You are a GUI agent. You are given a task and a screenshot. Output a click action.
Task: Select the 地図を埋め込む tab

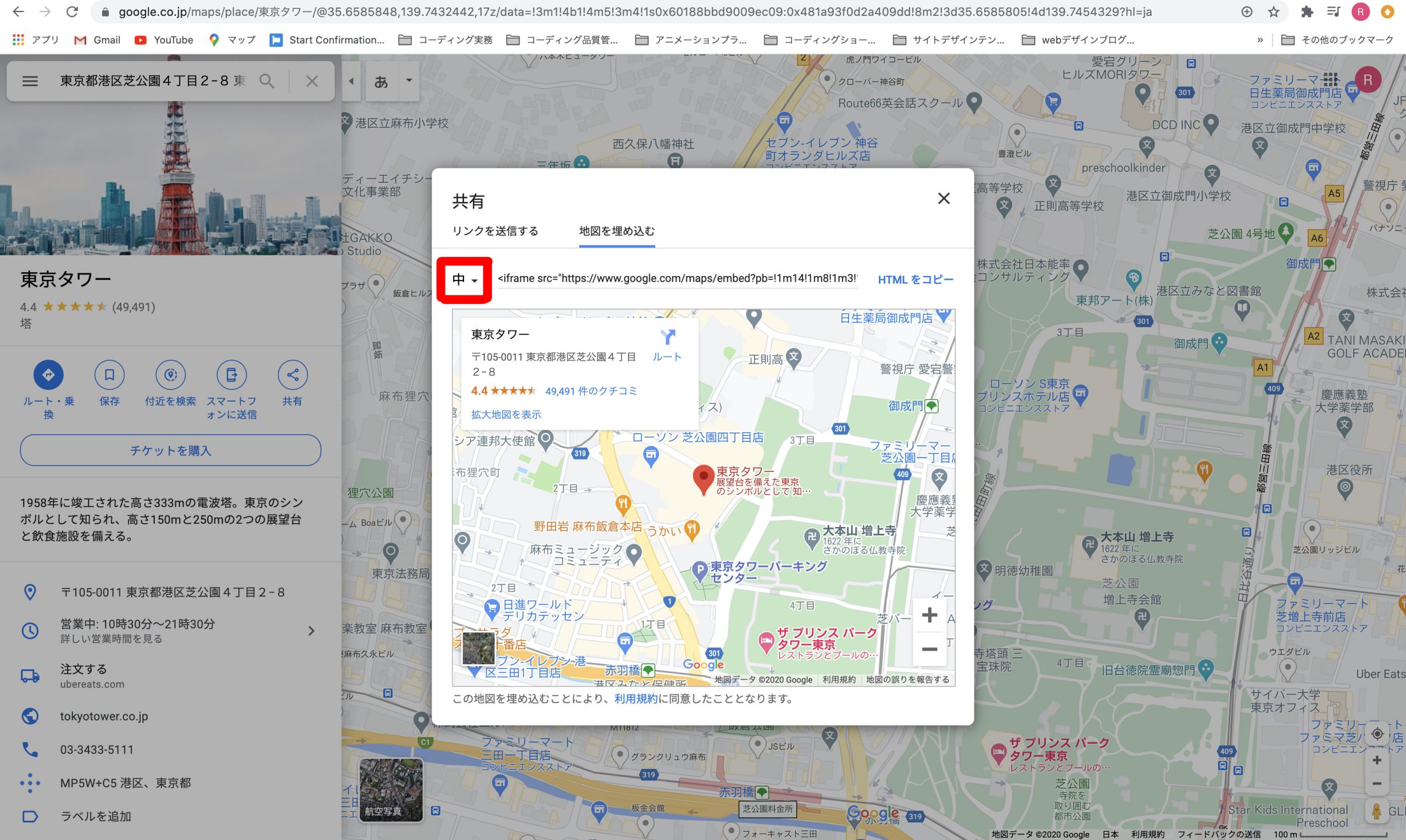[617, 231]
